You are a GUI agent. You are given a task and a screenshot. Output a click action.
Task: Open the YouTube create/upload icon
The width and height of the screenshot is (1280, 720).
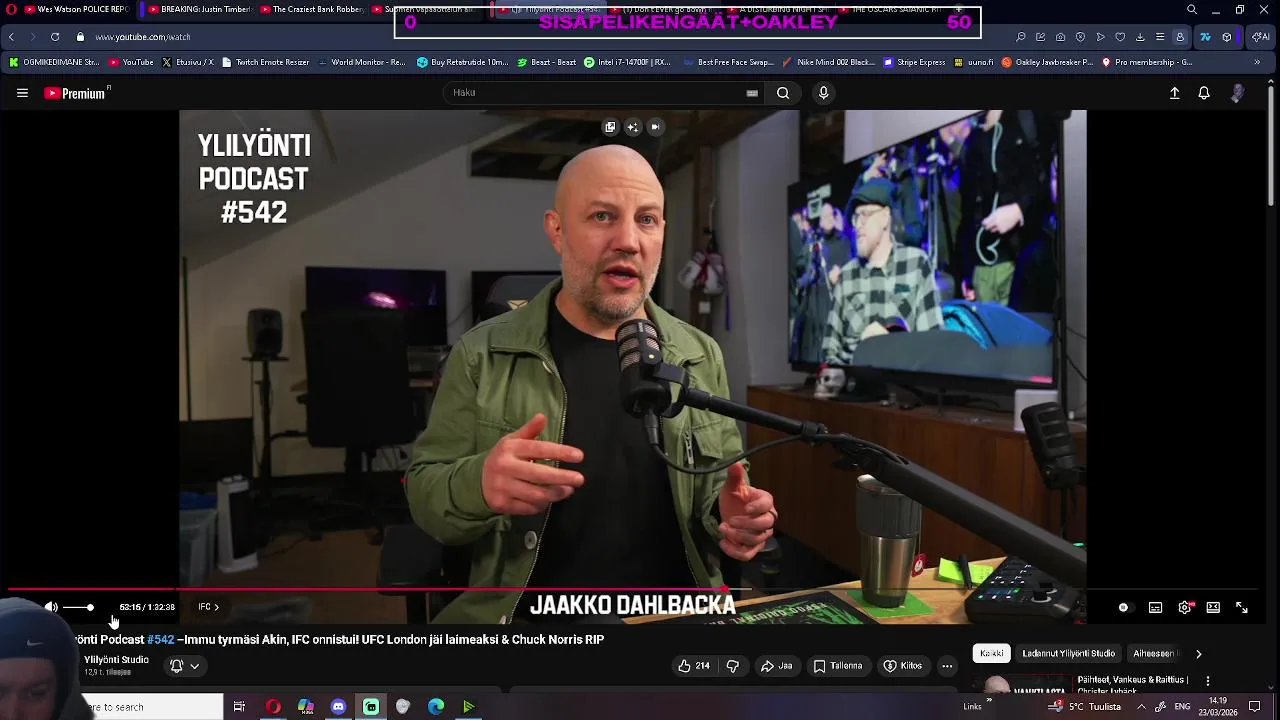coord(1175,93)
